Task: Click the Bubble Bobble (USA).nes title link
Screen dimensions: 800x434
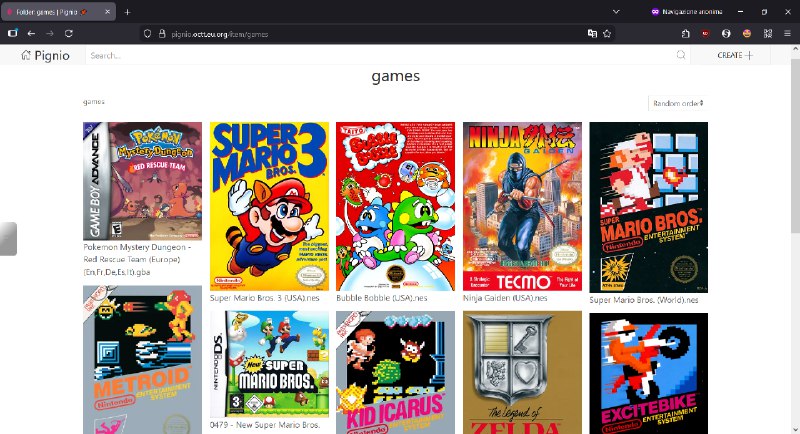Action: coord(381,298)
